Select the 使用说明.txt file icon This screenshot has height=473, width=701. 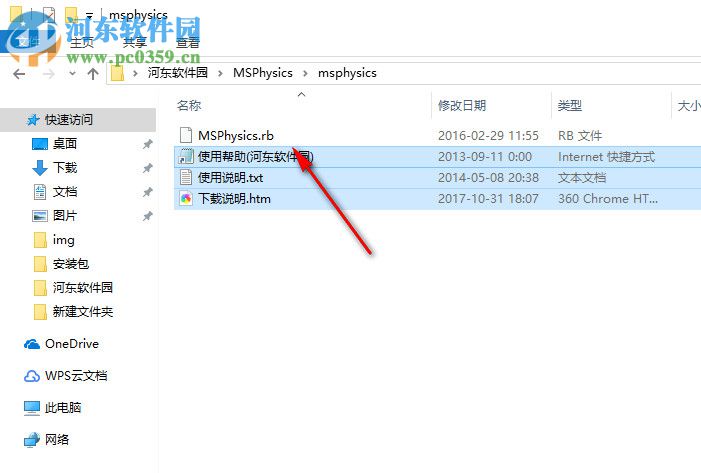(186, 177)
